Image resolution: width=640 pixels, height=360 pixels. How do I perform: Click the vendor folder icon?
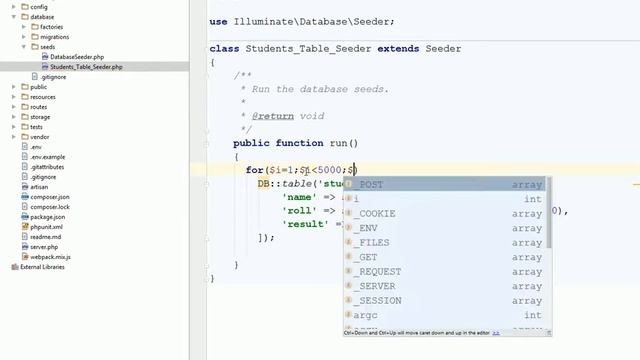pyautogui.click(x=25, y=137)
